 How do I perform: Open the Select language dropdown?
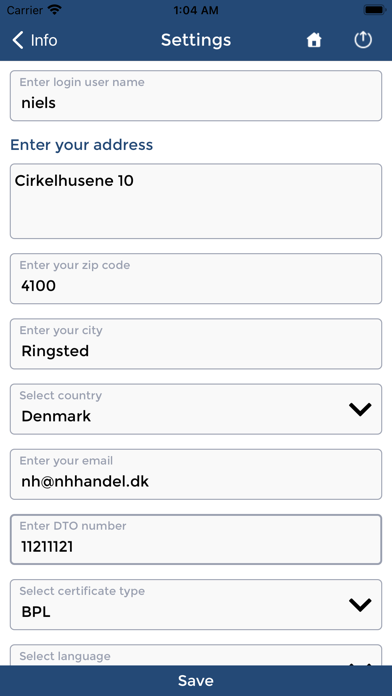196,655
